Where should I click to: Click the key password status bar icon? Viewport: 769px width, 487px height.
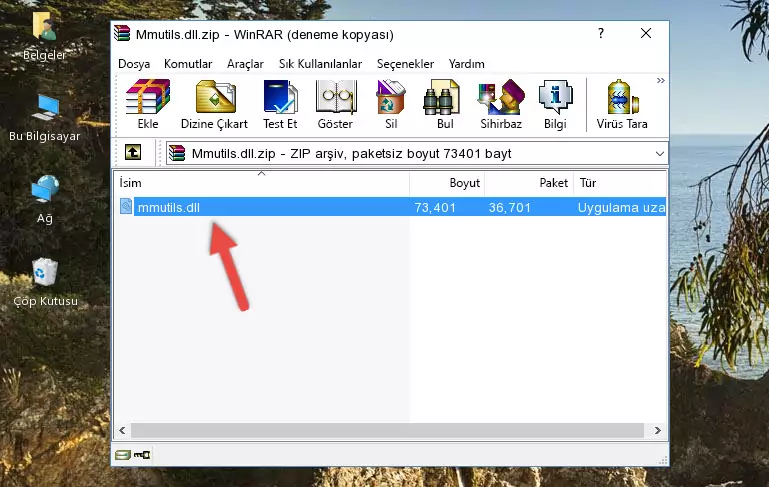[x=142, y=455]
